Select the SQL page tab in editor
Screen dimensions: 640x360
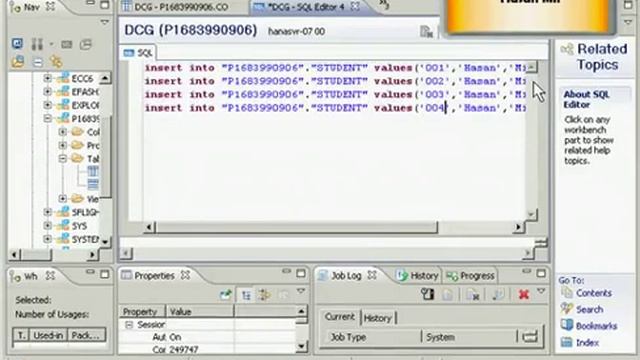tap(139, 53)
